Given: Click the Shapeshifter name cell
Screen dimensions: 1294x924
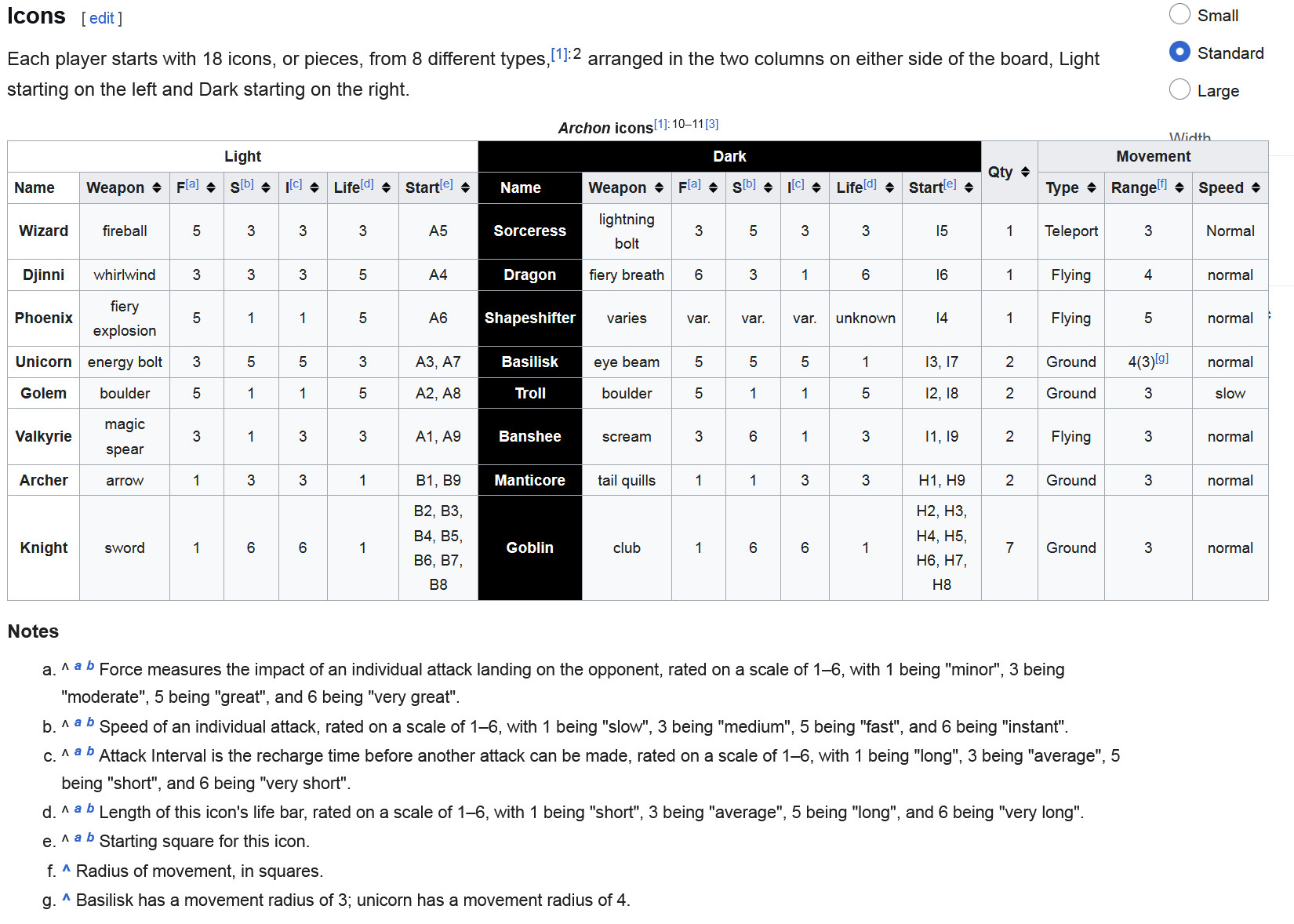Looking at the screenshot, I should click(x=529, y=318).
